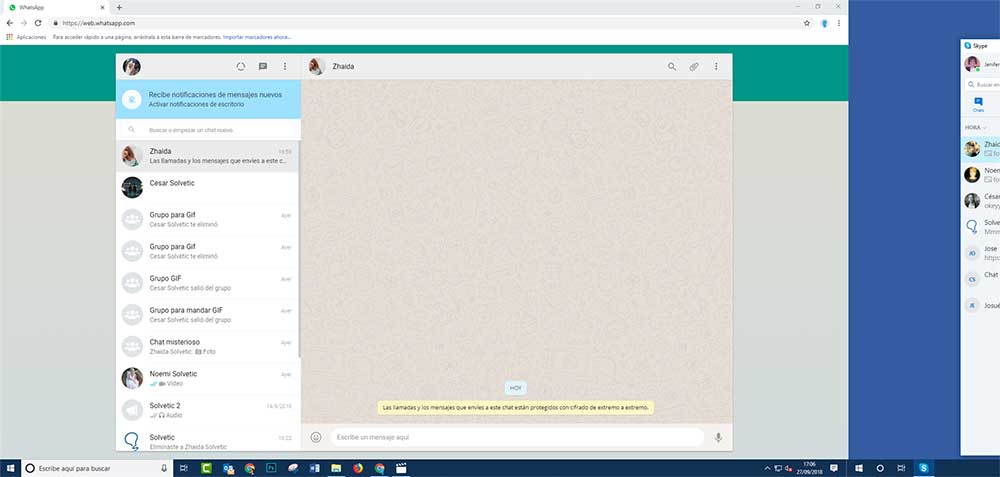Open the emoji picker smiley icon
Image resolution: width=1000 pixels, height=477 pixels.
[316, 437]
